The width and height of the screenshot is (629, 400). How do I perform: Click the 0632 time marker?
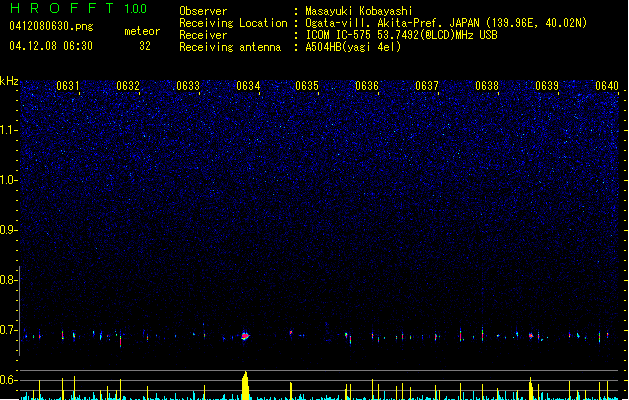128,86
